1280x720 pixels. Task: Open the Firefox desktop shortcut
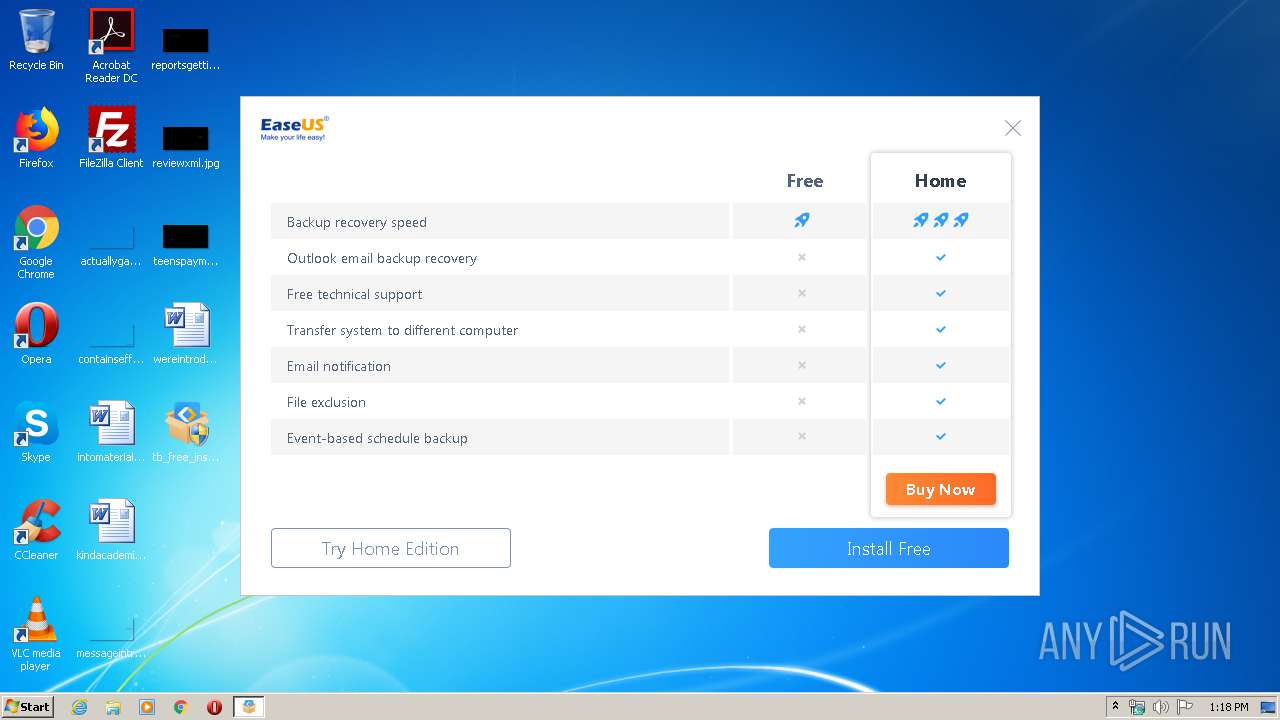point(36,138)
